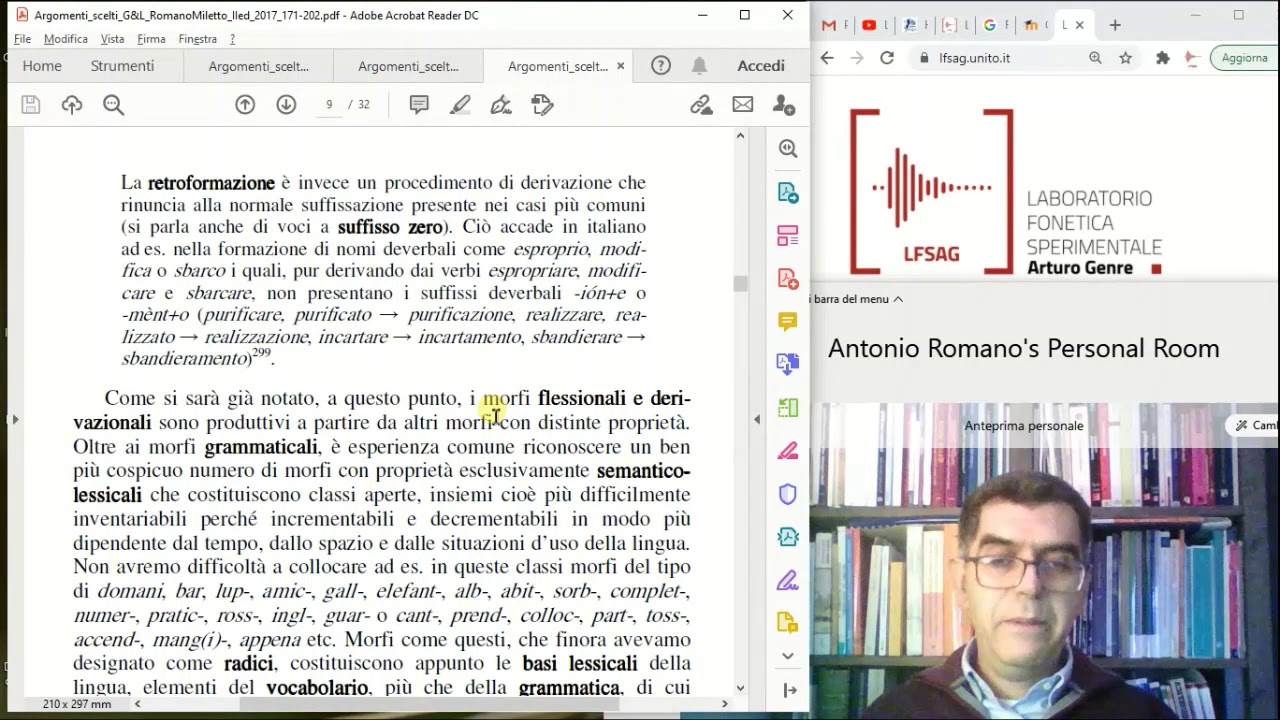The height and width of the screenshot is (720, 1280).
Task: Go to next page arrow
Action: click(286, 104)
